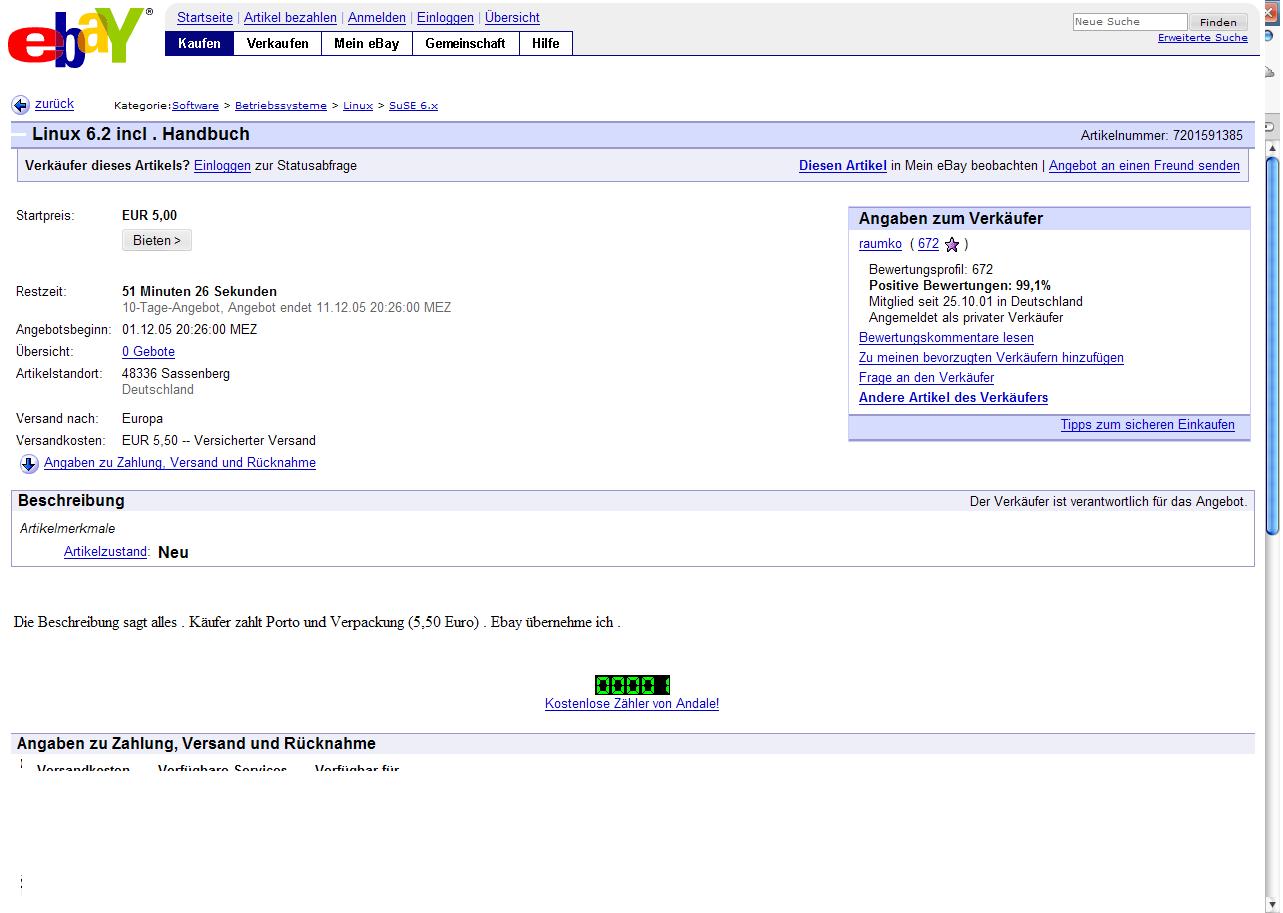The width and height of the screenshot is (1283, 913).
Task: Expand Angaben zu Zahlung, Versand und Rücknahme link
Action: [x=180, y=463]
